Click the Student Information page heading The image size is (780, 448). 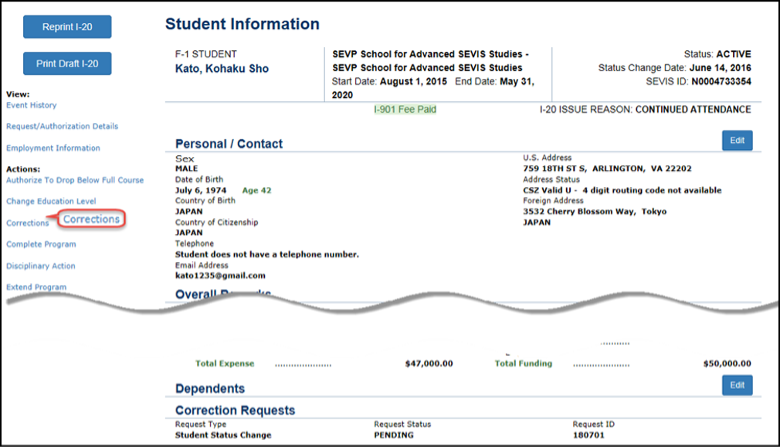(242, 24)
